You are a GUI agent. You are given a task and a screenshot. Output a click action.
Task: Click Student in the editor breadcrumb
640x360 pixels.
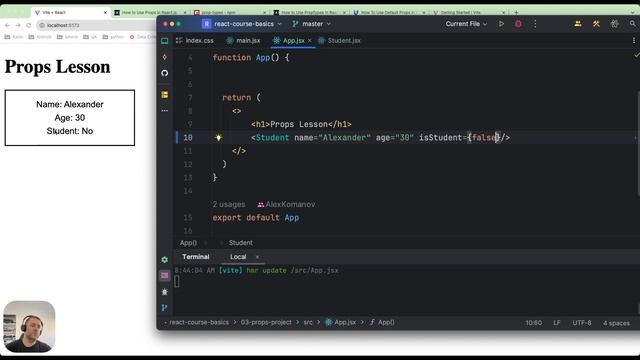(240, 243)
